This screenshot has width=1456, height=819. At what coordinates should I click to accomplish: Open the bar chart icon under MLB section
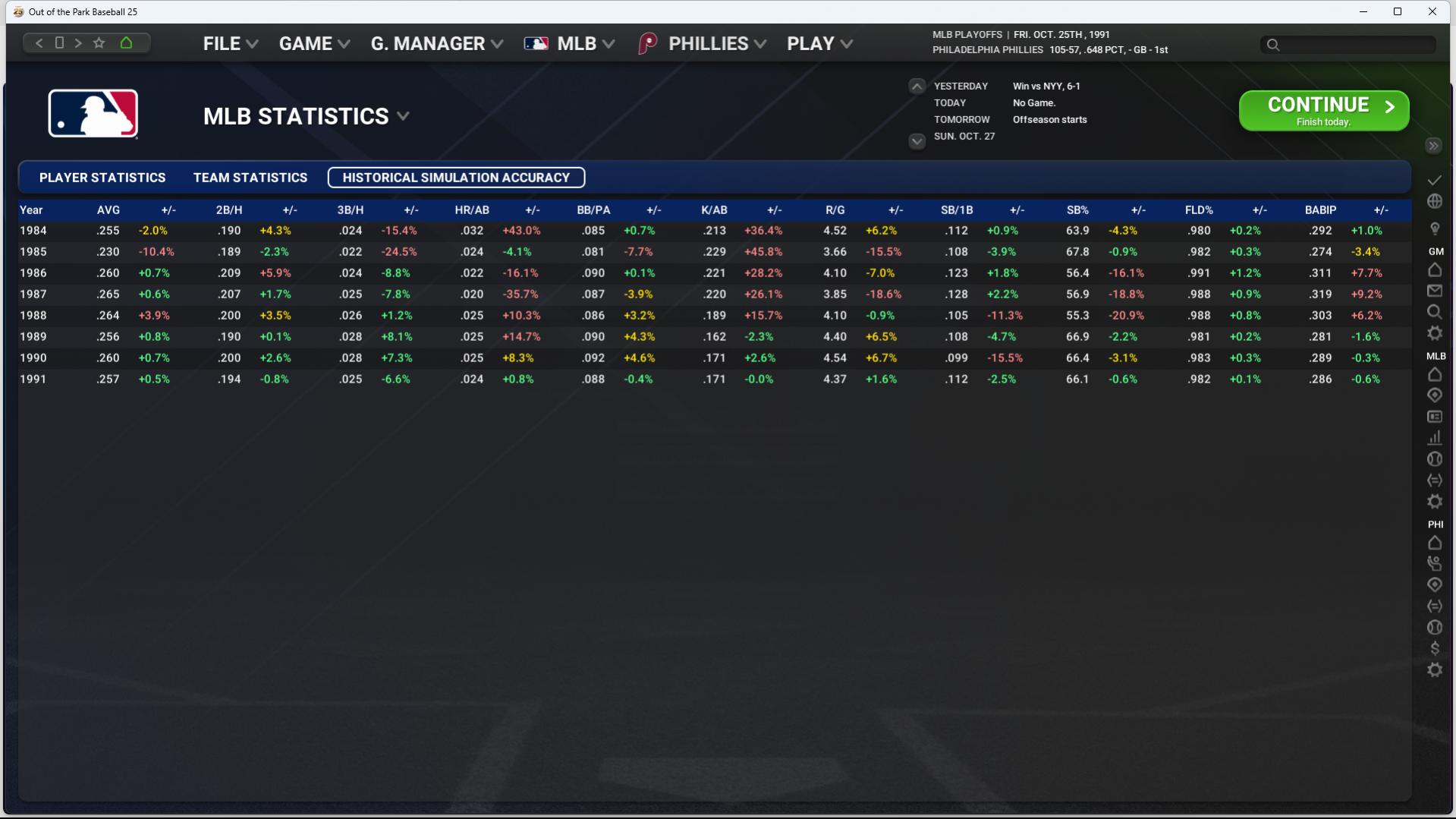(x=1435, y=438)
